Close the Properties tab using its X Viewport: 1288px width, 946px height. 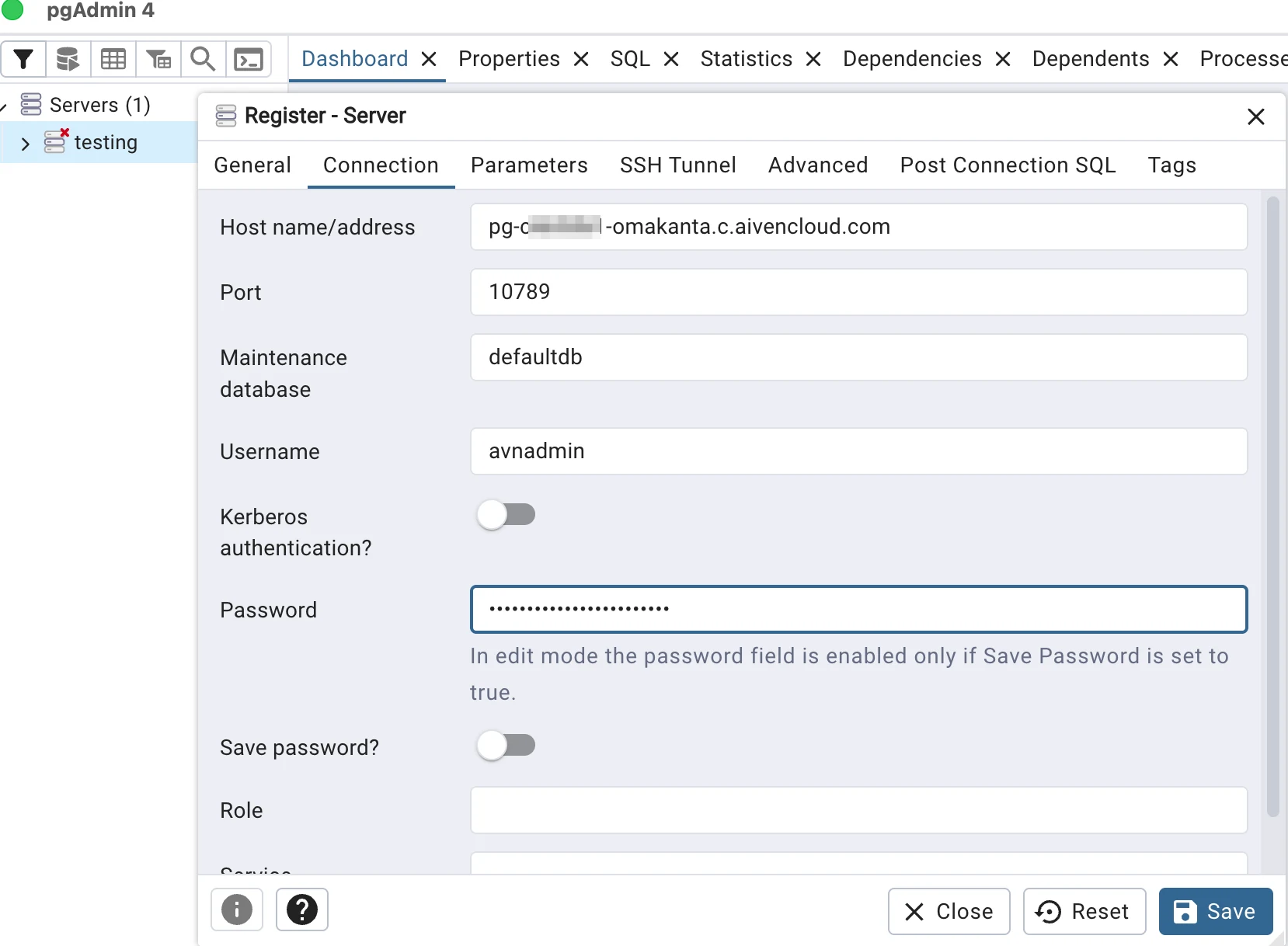581,59
